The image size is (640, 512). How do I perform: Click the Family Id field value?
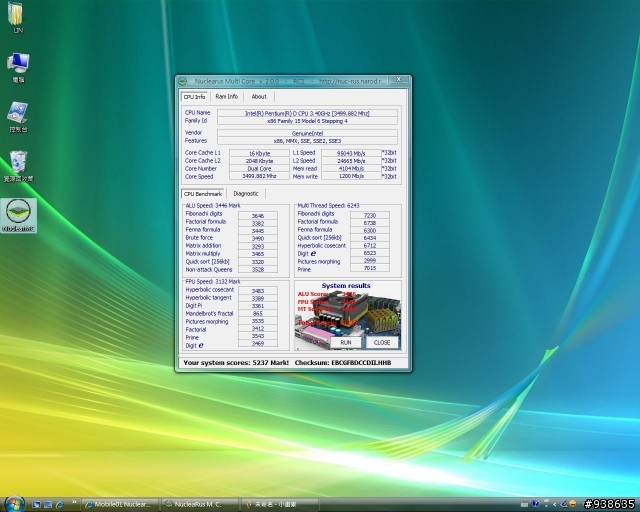pos(307,121)
